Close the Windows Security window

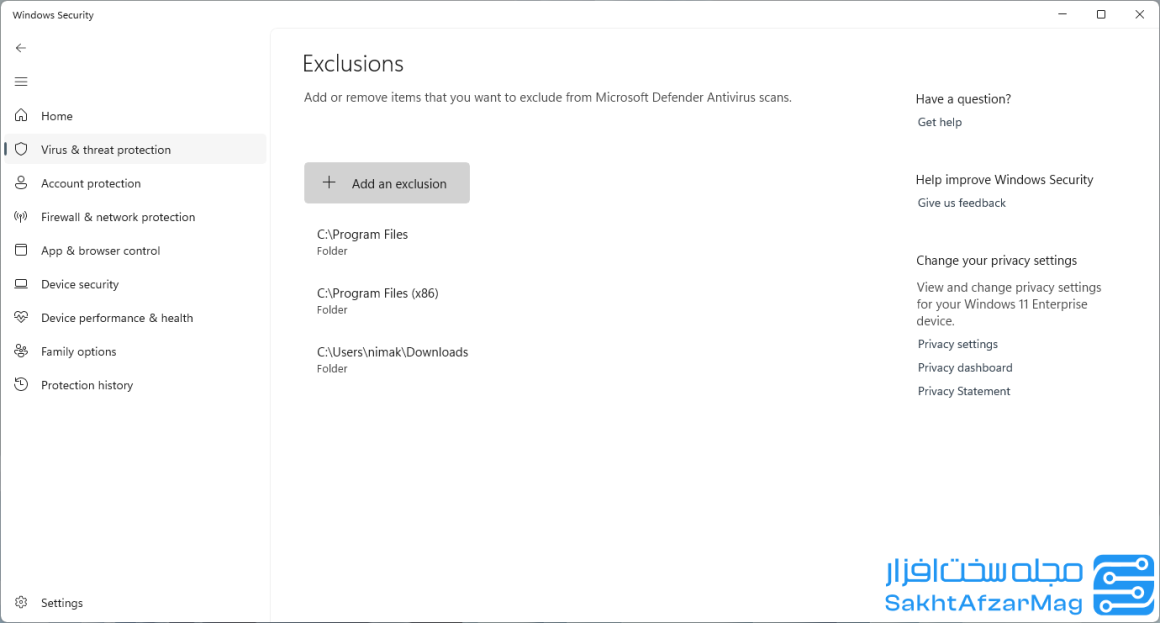click(1139, 14)
